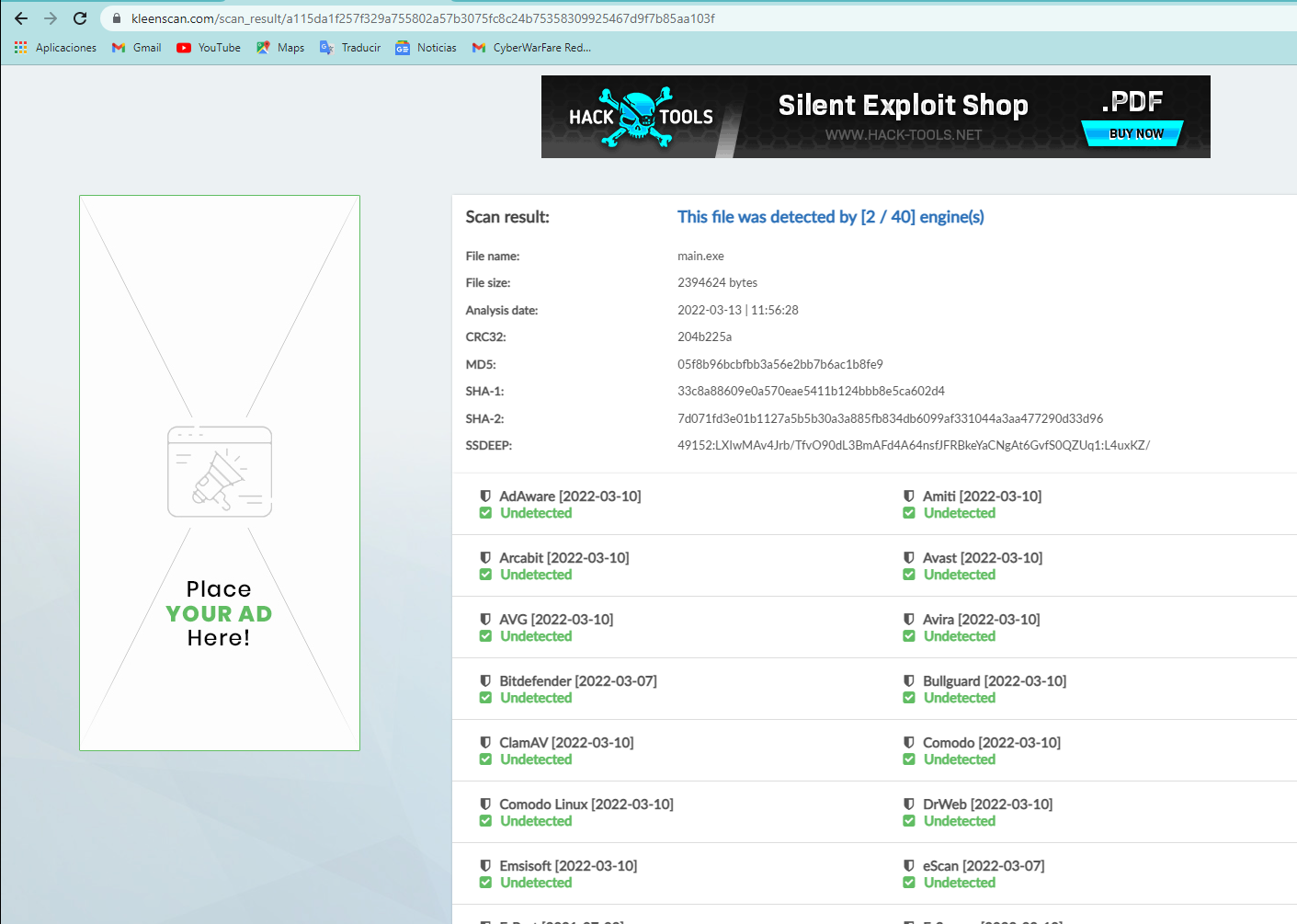Select the analysis date 2022-03-13 value
Screen dimensions: 1297x924
pyautogui.click(x=738, y=311)
